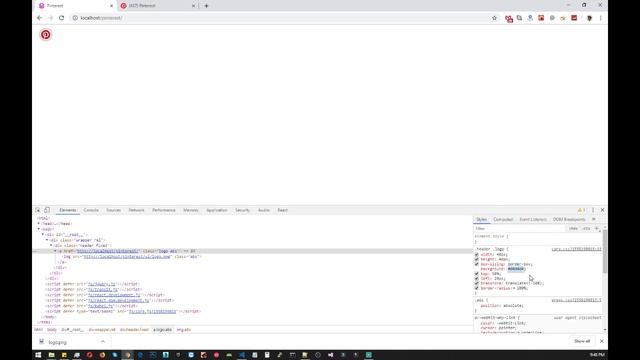This screenshot has height=360, width=640.
Task: Click Show all downloads button
Action: coord(582,341)
